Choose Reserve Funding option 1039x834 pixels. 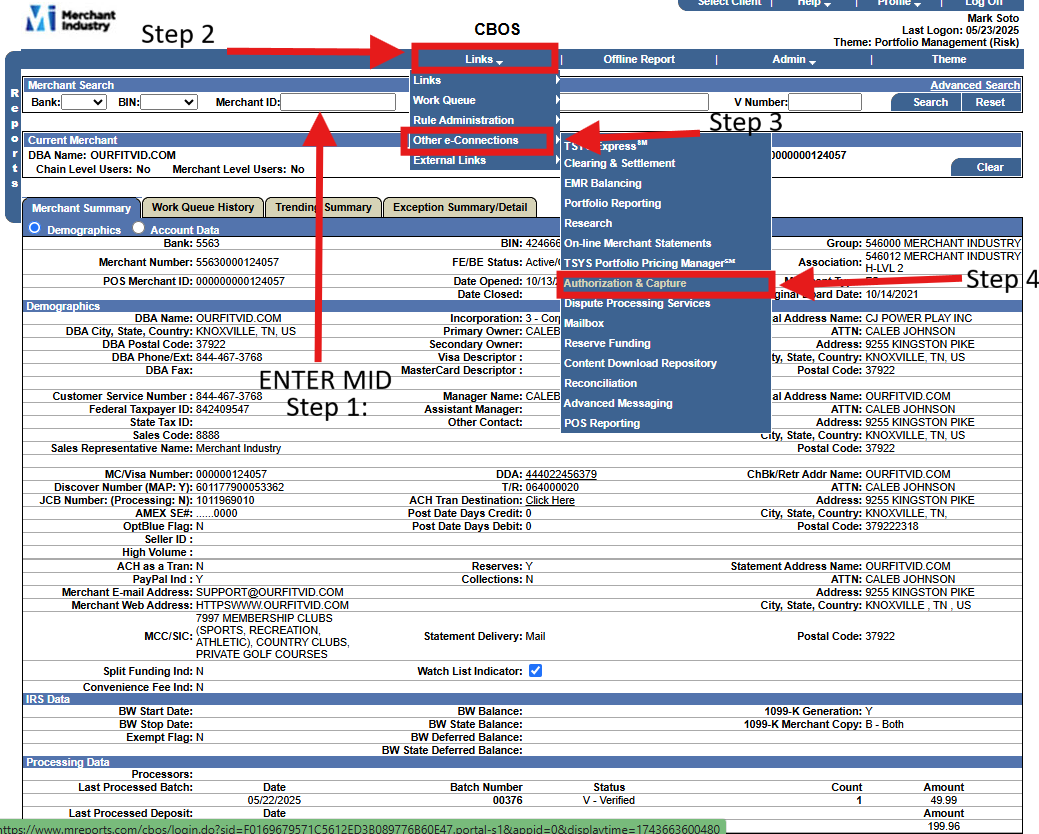click(665, 343)
